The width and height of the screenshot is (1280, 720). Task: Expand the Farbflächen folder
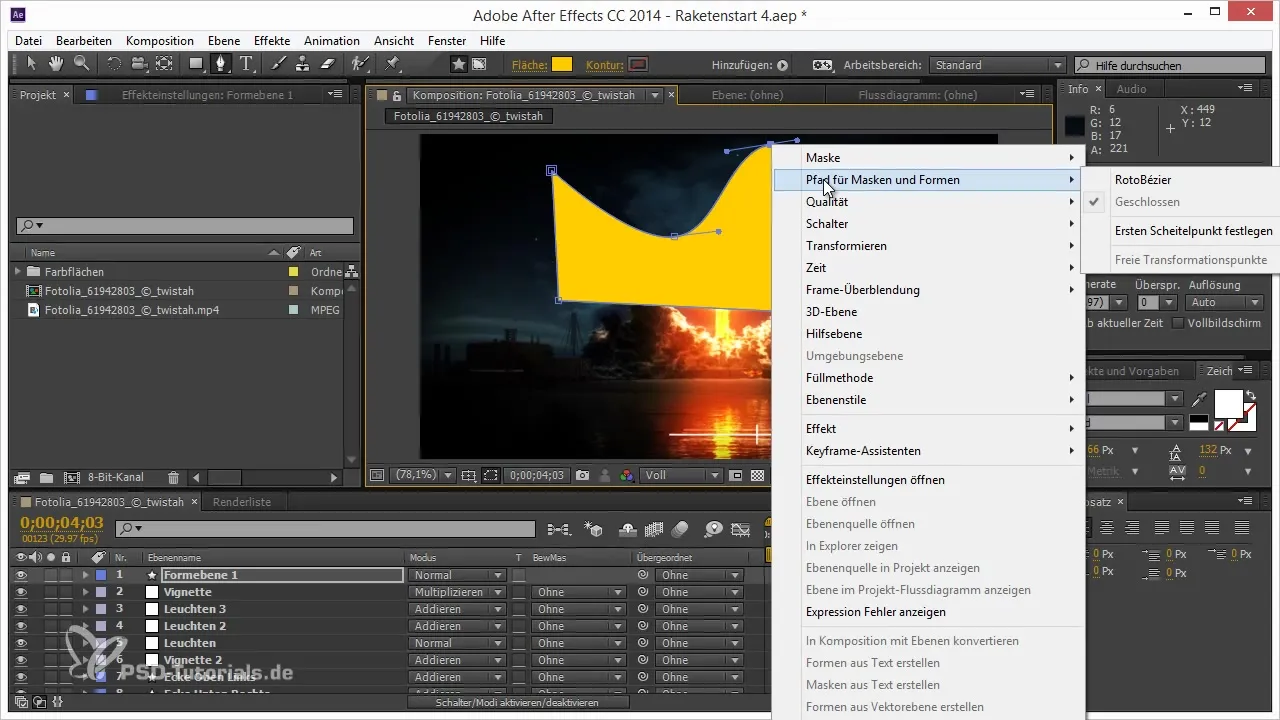(17, 272)
